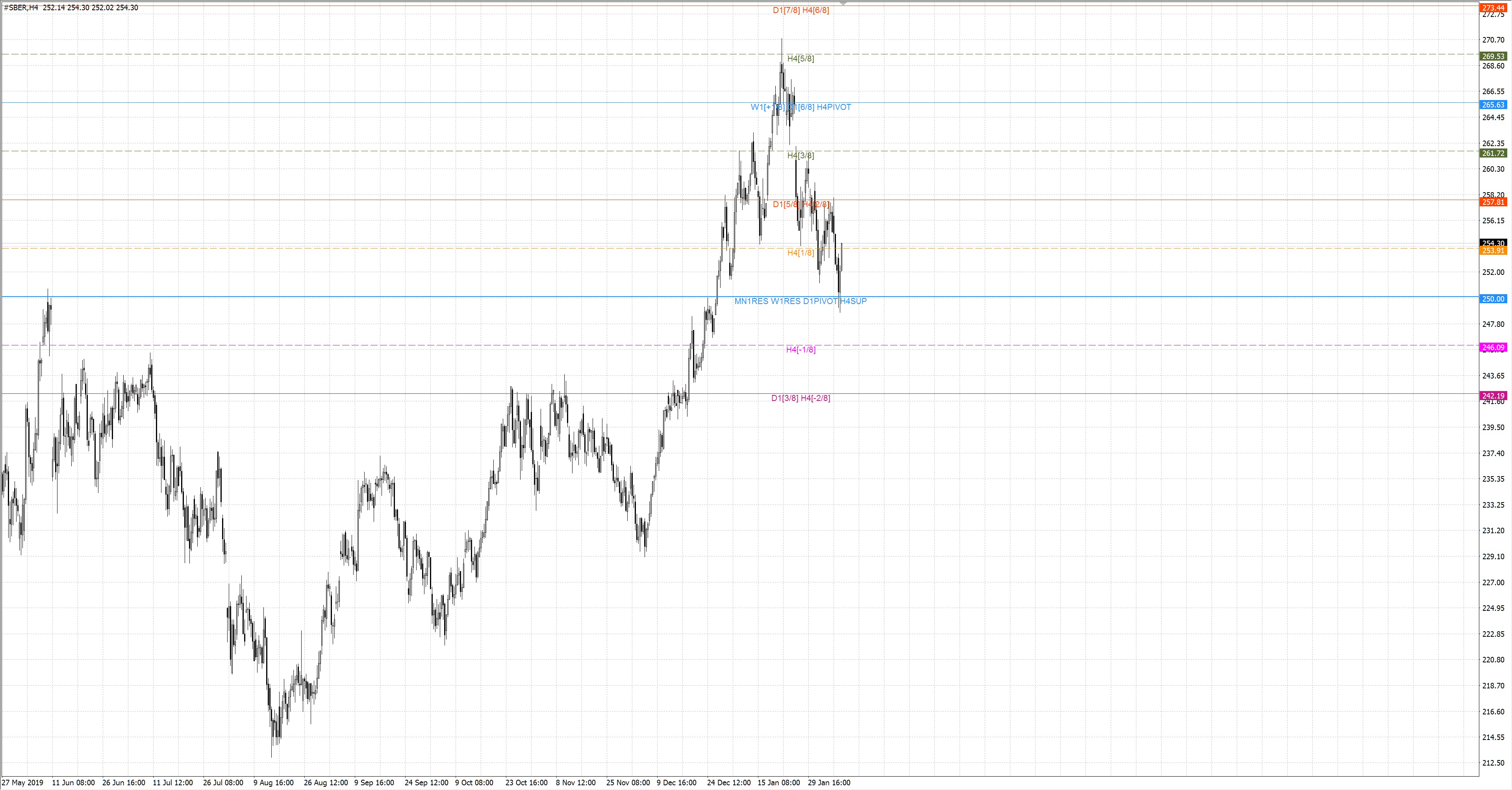This screenshot has width=1512, height=790.
Task: Click the H4[5/8] level label
Action: (x=800, y=59)
